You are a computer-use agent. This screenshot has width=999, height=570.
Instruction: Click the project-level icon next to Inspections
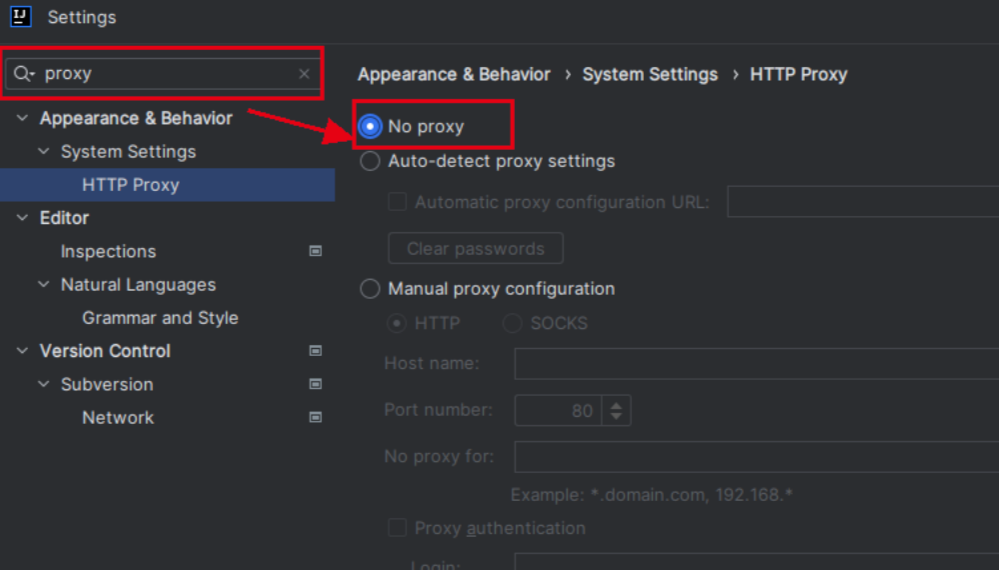pos(316,251)
